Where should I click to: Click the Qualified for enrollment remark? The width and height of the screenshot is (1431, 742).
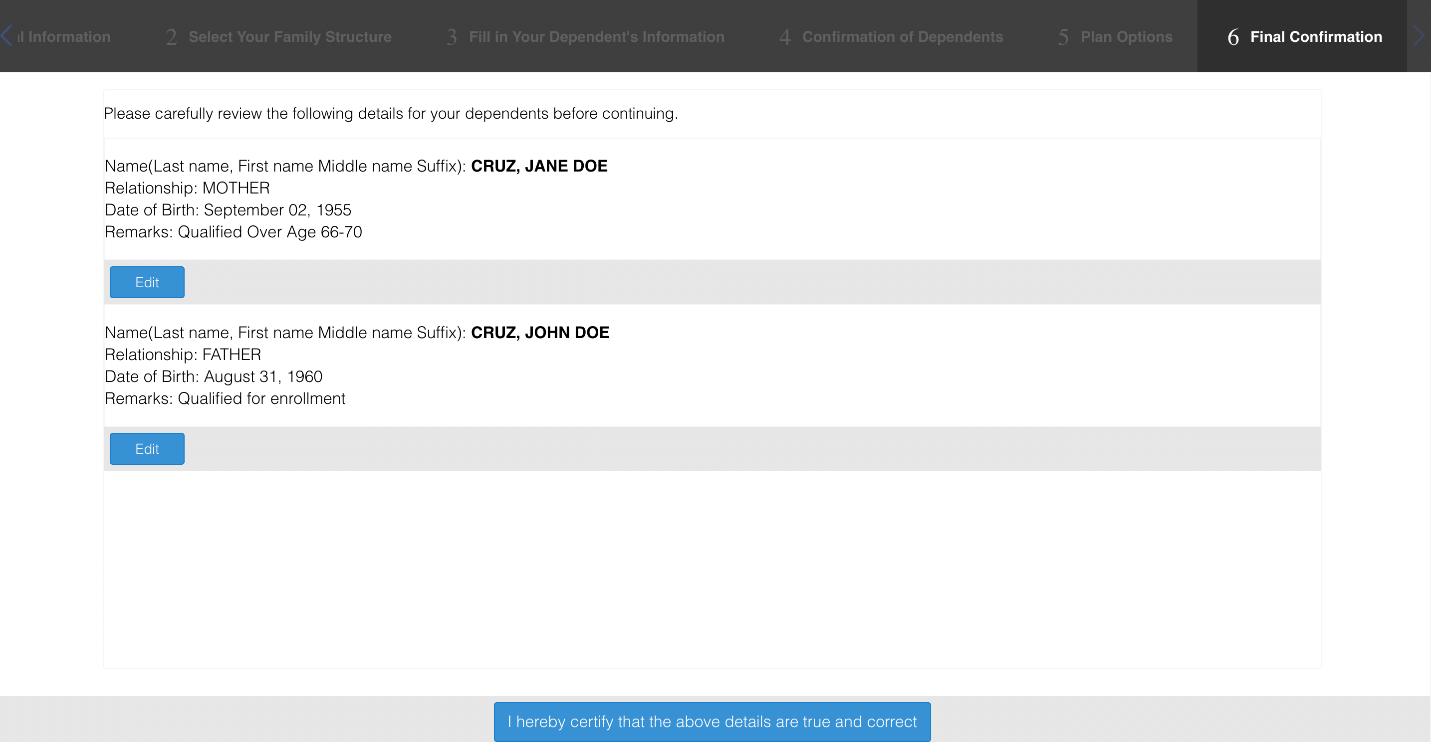[x=261, y=399]
